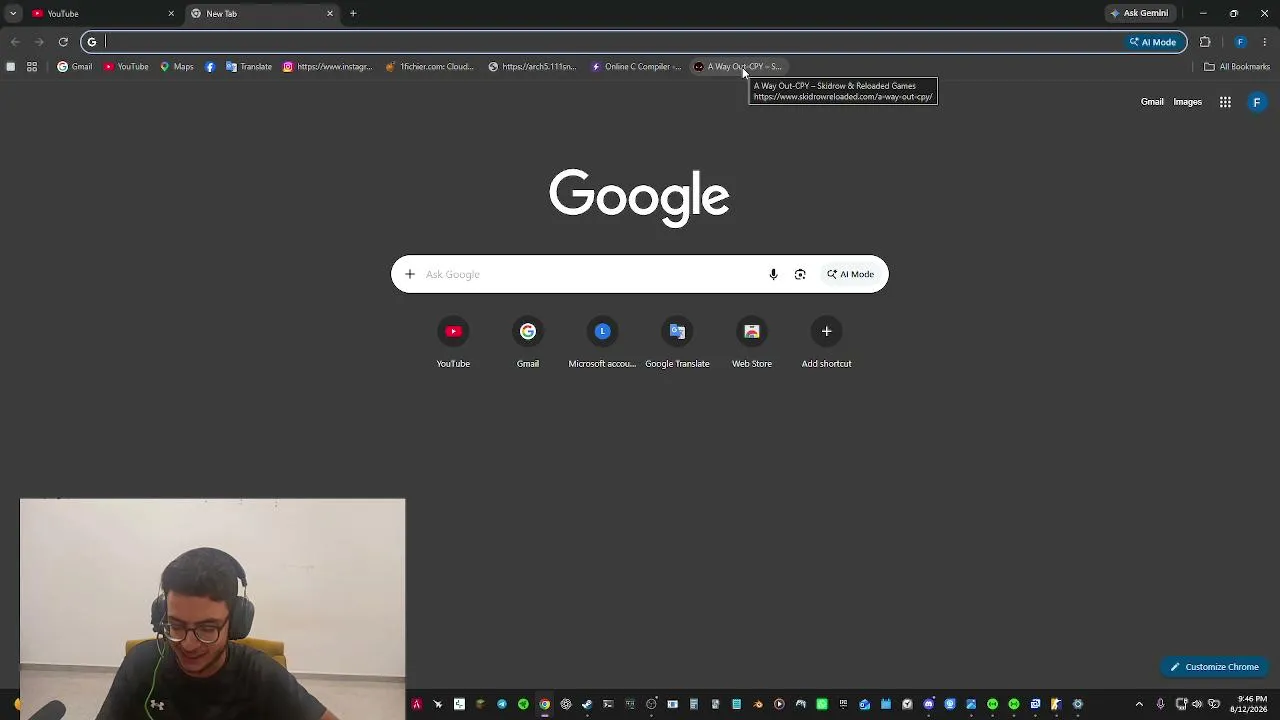The image size is (1280, 720).
Task: Open the Google Translate shortcut tile
Action: 677,342
